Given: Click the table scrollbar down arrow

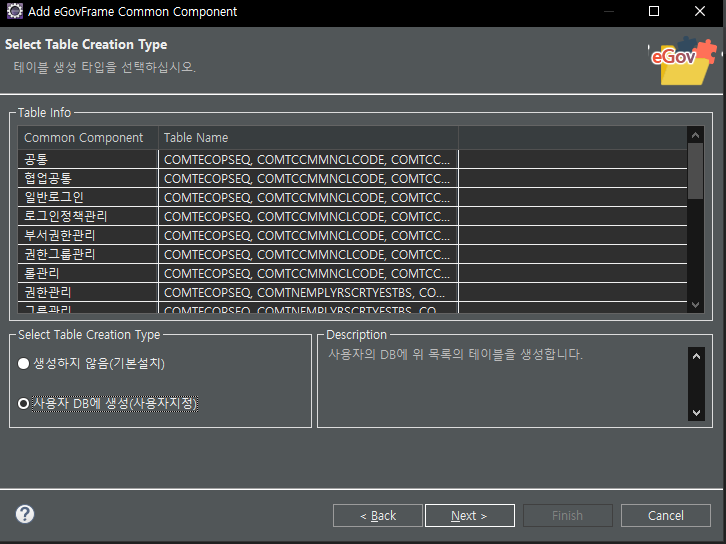Looking at the screenshot, I should [x=695, y=305].
